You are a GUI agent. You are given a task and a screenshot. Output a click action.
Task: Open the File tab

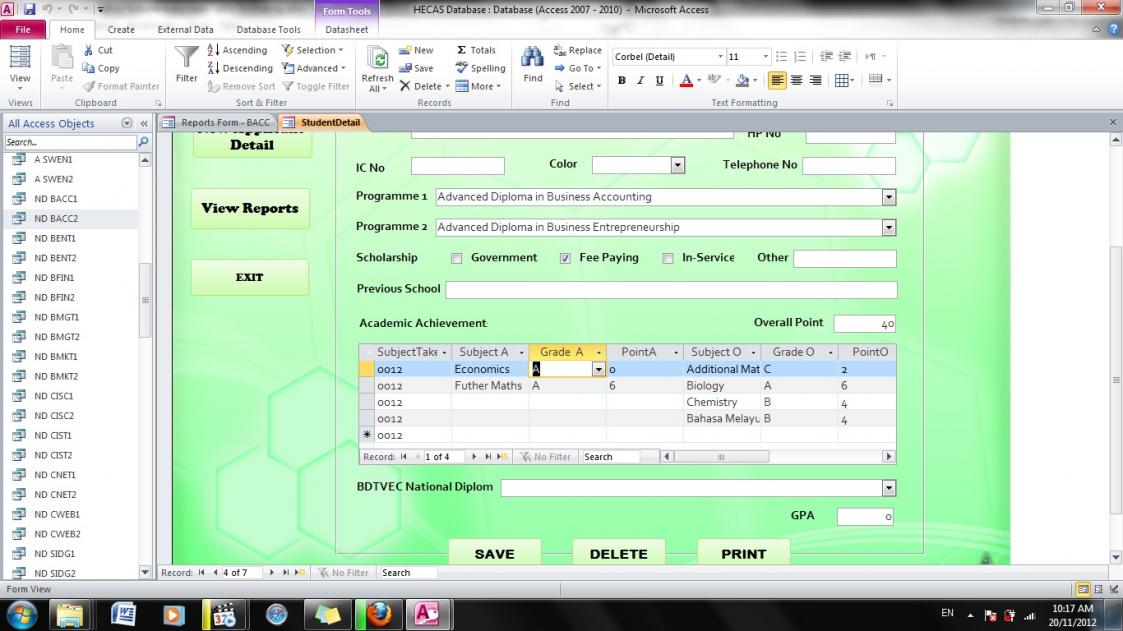click(23, 29)
